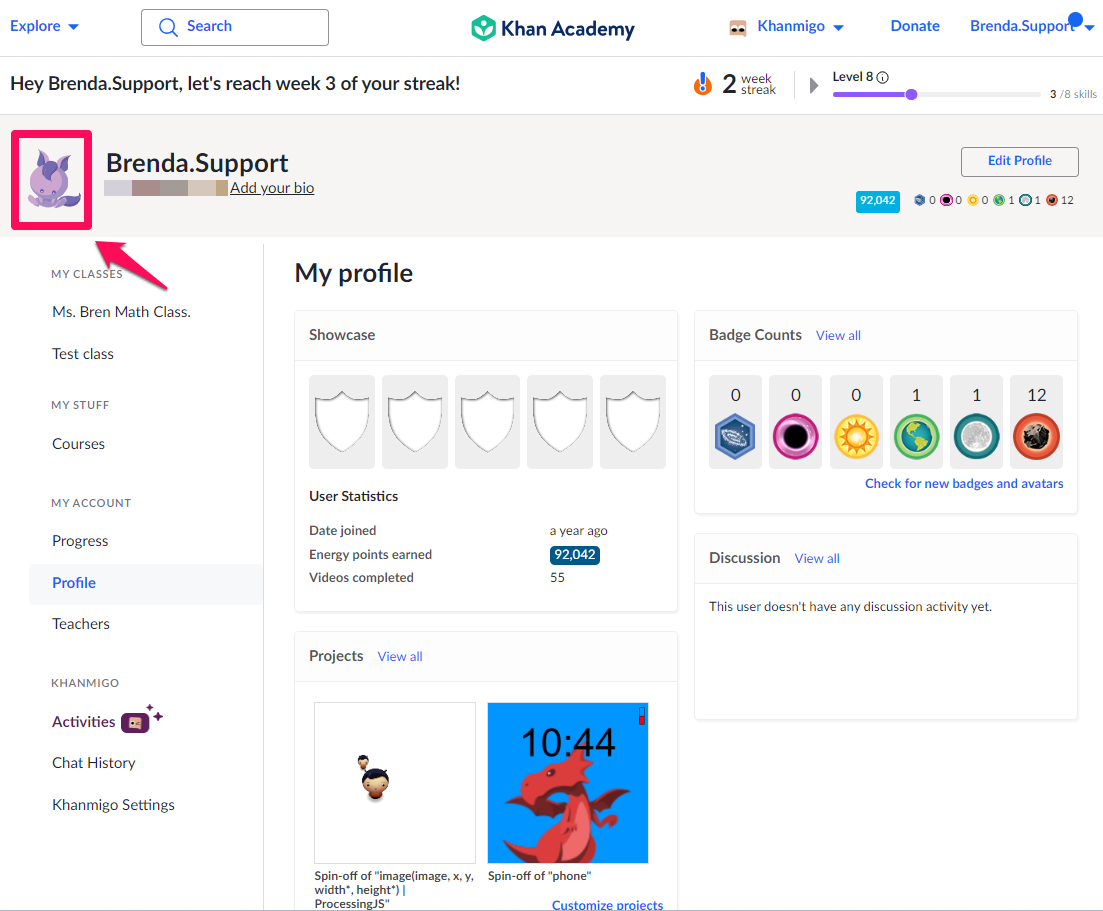Click Add your bio link
The image size is (1103, 911).
[272, 188]
